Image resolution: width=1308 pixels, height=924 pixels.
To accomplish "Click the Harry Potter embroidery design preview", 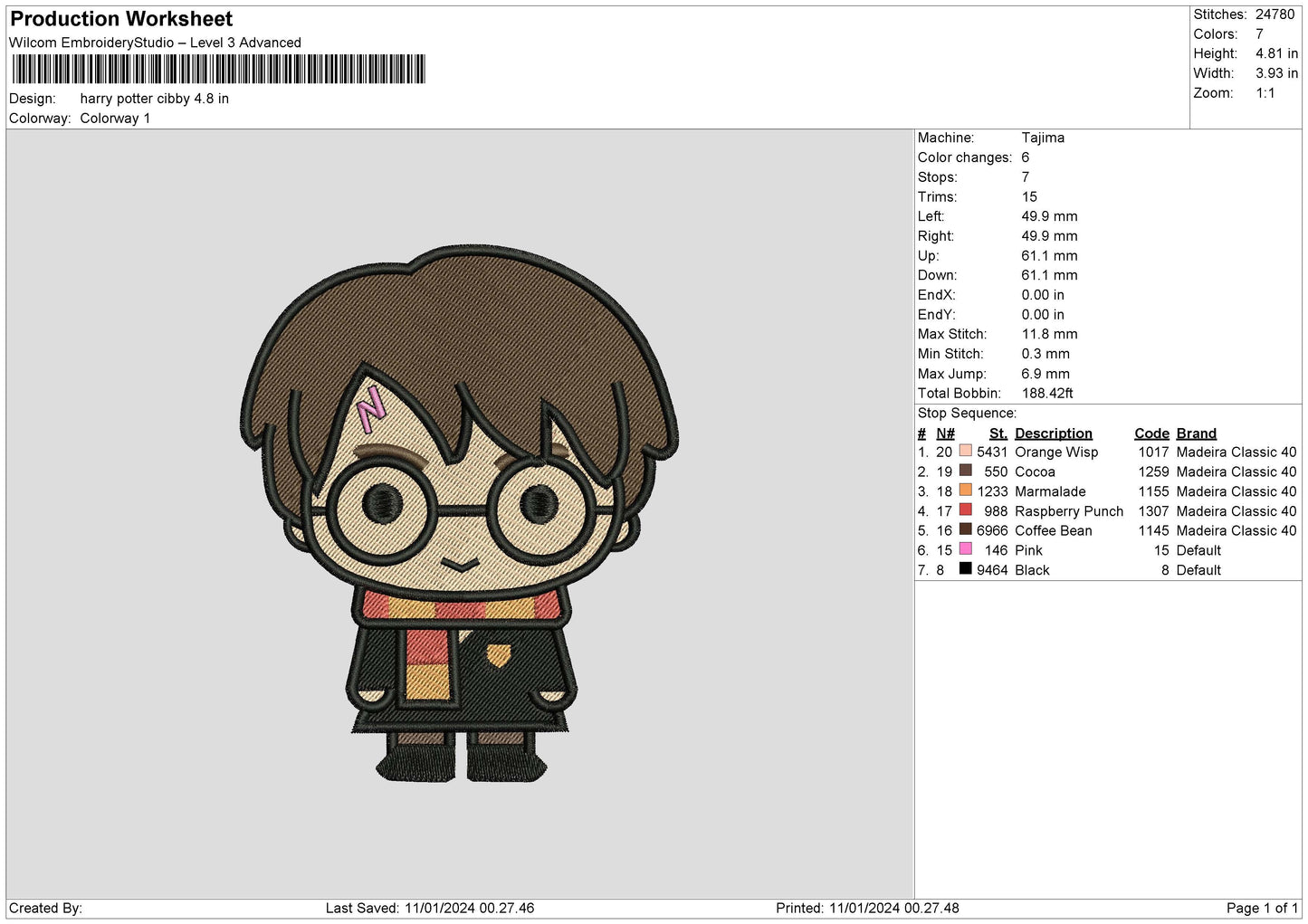I will coord(460,513).
